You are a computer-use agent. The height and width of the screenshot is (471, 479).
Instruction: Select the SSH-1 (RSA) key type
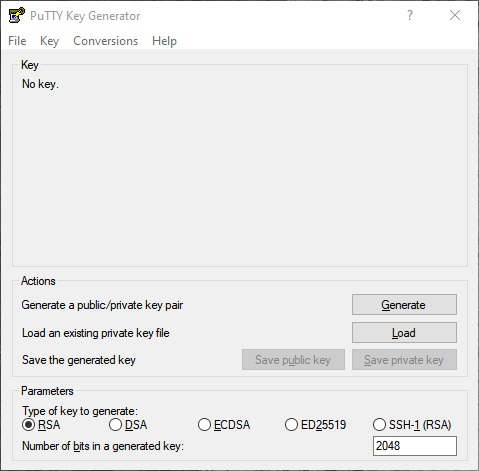(412, 425)
